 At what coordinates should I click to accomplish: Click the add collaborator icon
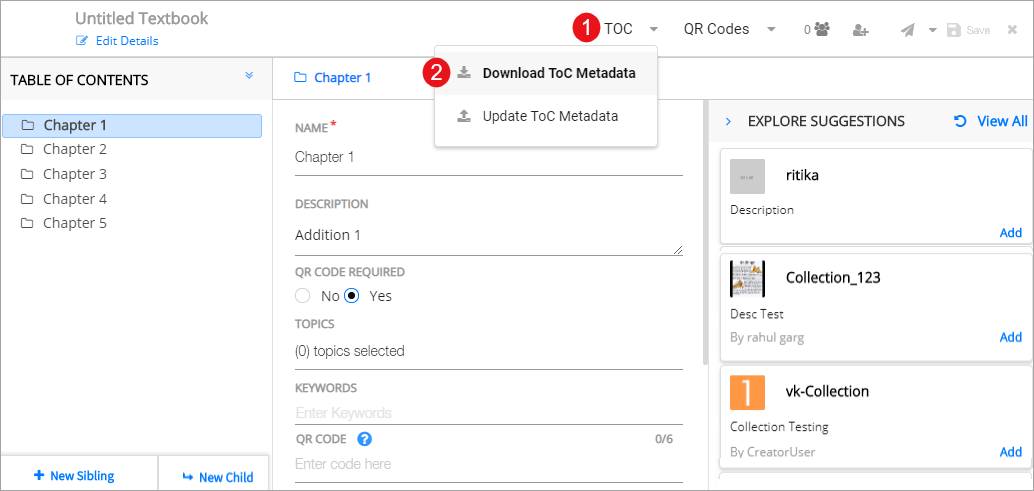click(x=860, y=30)
